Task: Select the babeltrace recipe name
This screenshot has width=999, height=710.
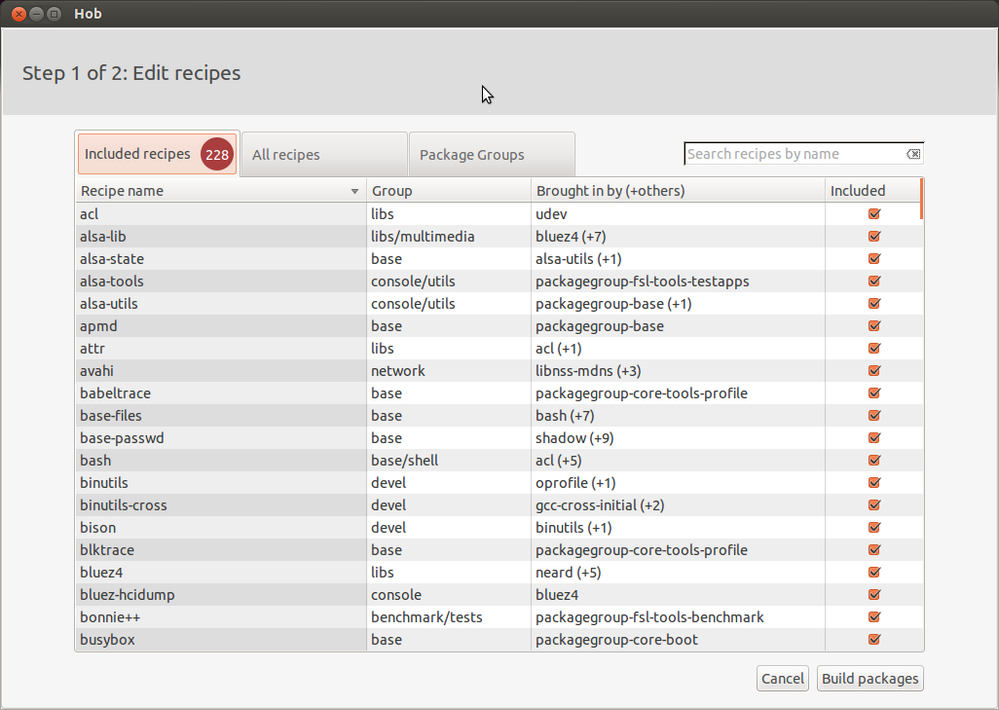Action: [x=115, y=393]
